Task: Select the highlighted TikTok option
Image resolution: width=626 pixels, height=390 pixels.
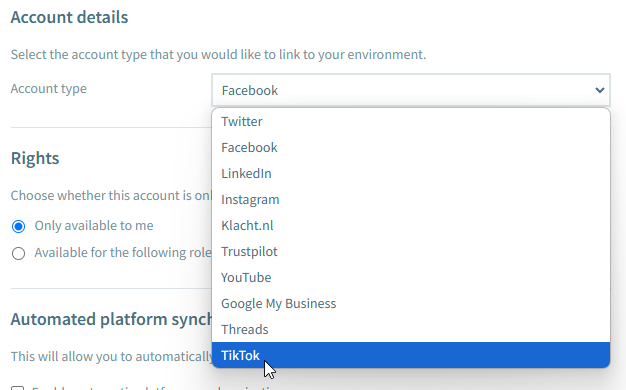Action: click(411, 355)
